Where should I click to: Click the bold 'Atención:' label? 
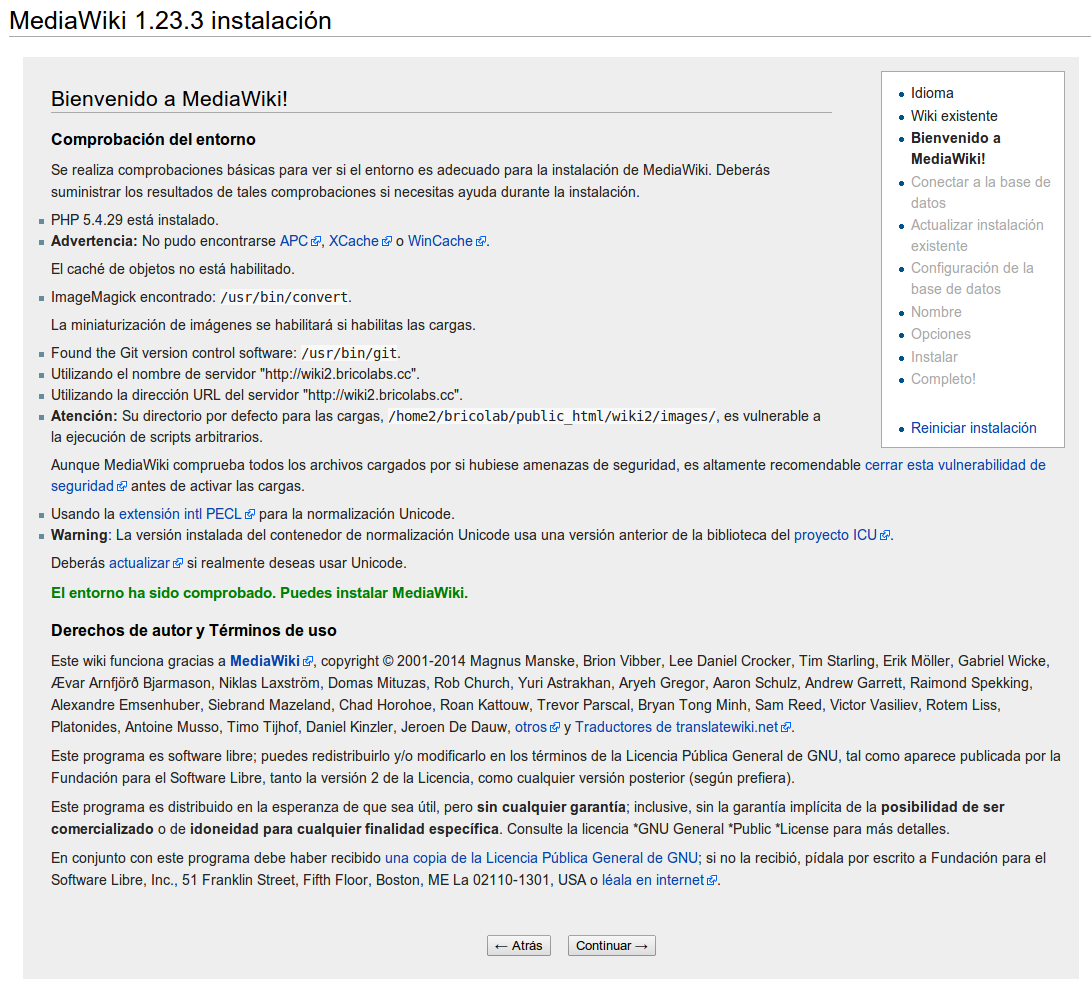tap(84, 416)
